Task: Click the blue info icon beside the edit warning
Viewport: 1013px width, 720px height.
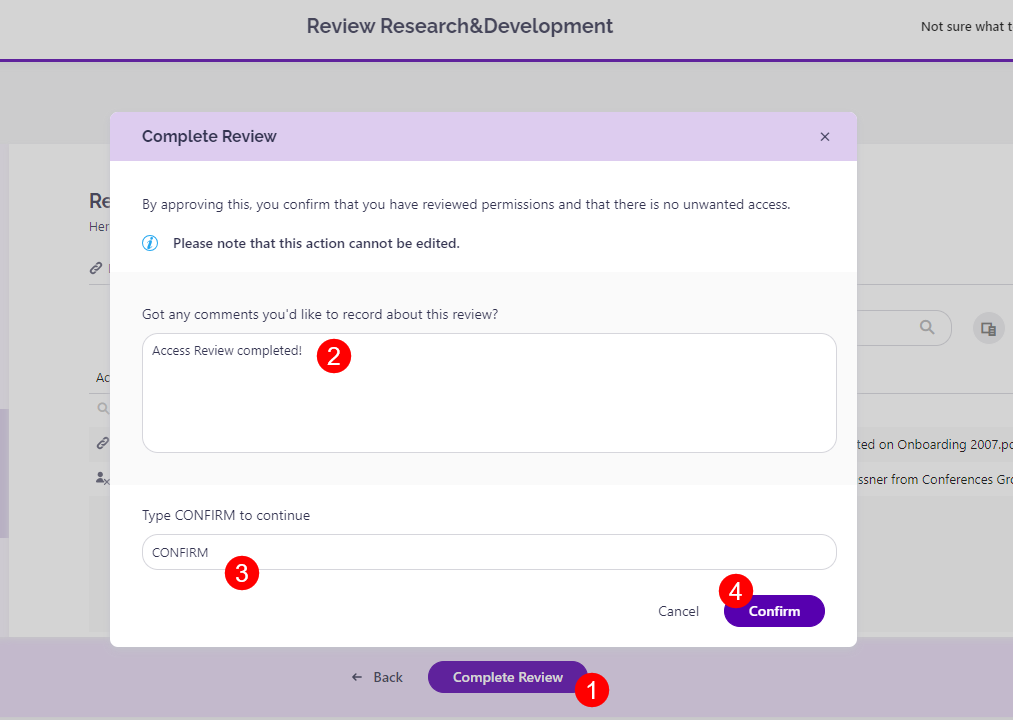Action: pos(150,242)
